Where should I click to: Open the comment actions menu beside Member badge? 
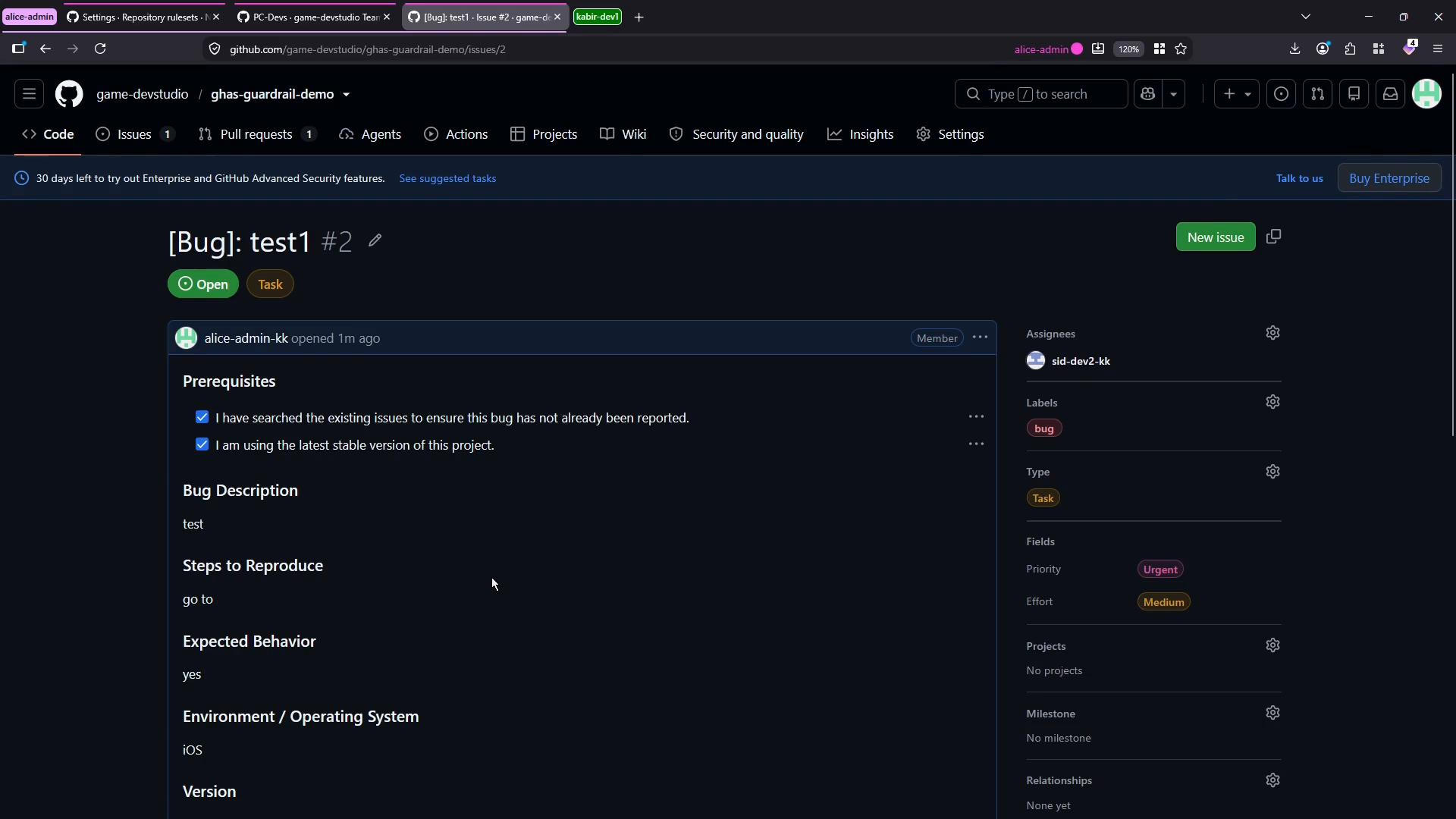(980, 337)
